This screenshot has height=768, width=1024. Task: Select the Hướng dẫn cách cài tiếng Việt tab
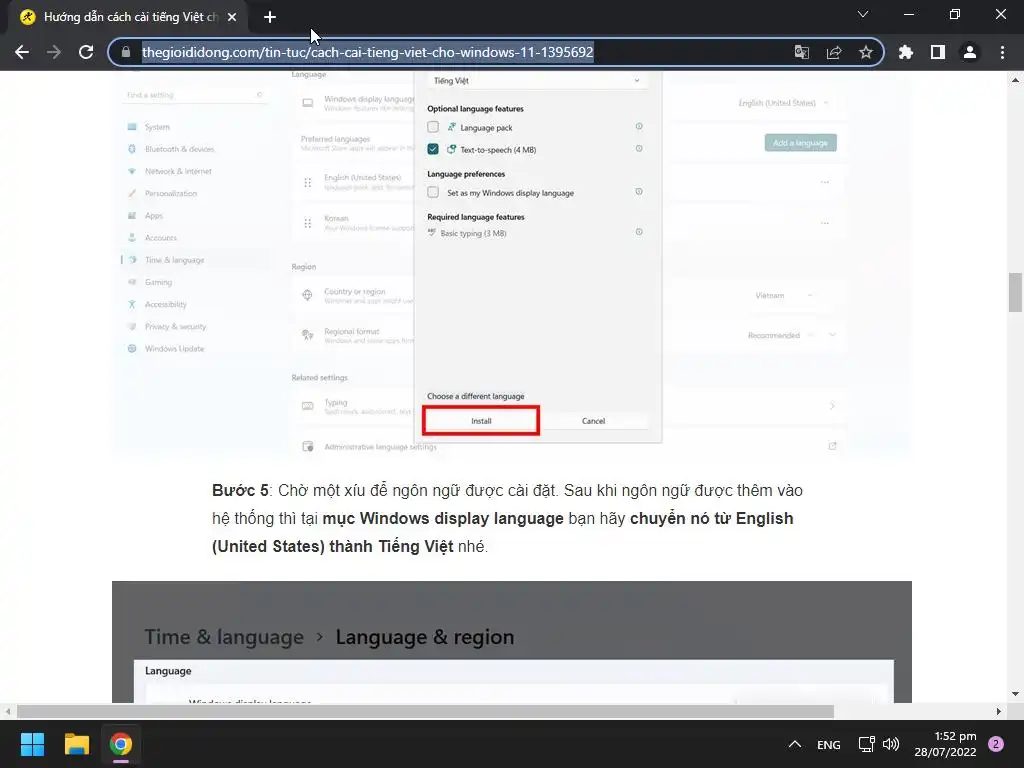click(128, 18)
